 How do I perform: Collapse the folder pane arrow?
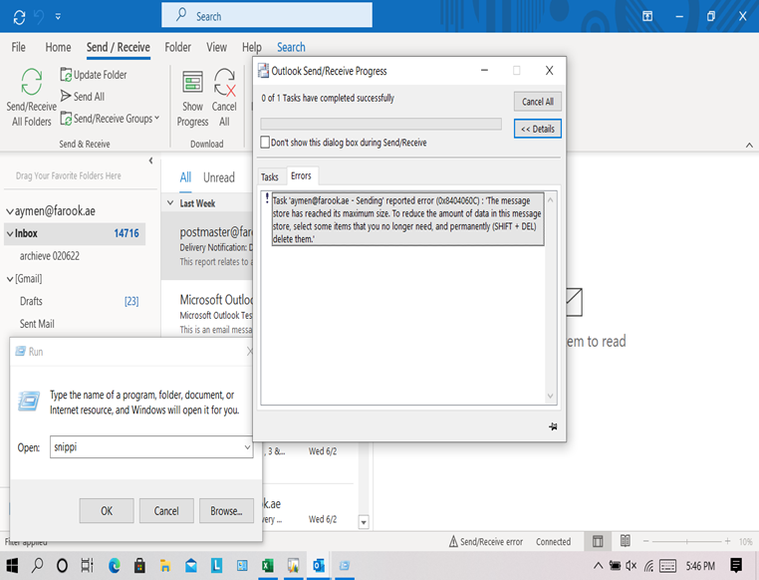tap(151, 160)
